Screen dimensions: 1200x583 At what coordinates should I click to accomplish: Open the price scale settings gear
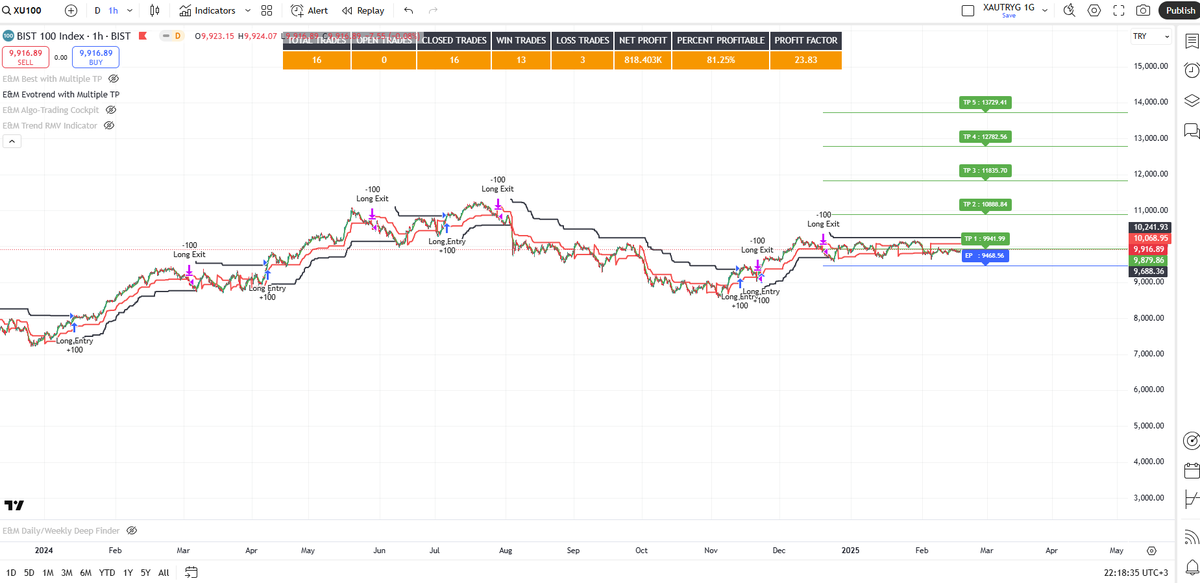(1152, 551)
